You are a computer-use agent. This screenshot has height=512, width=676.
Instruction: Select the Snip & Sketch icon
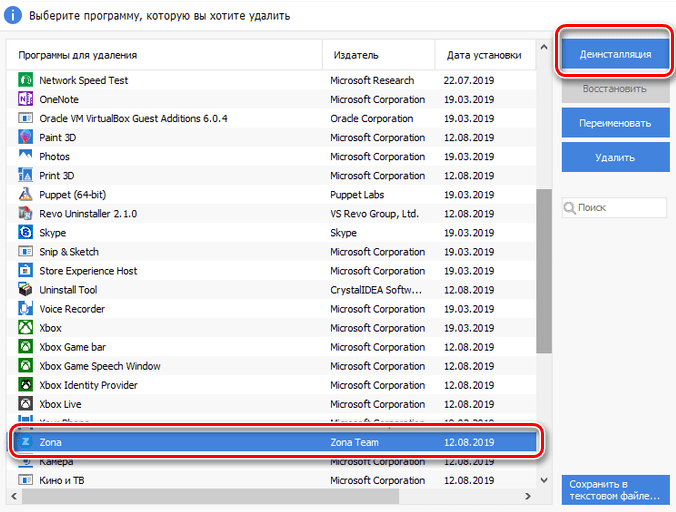25,251
